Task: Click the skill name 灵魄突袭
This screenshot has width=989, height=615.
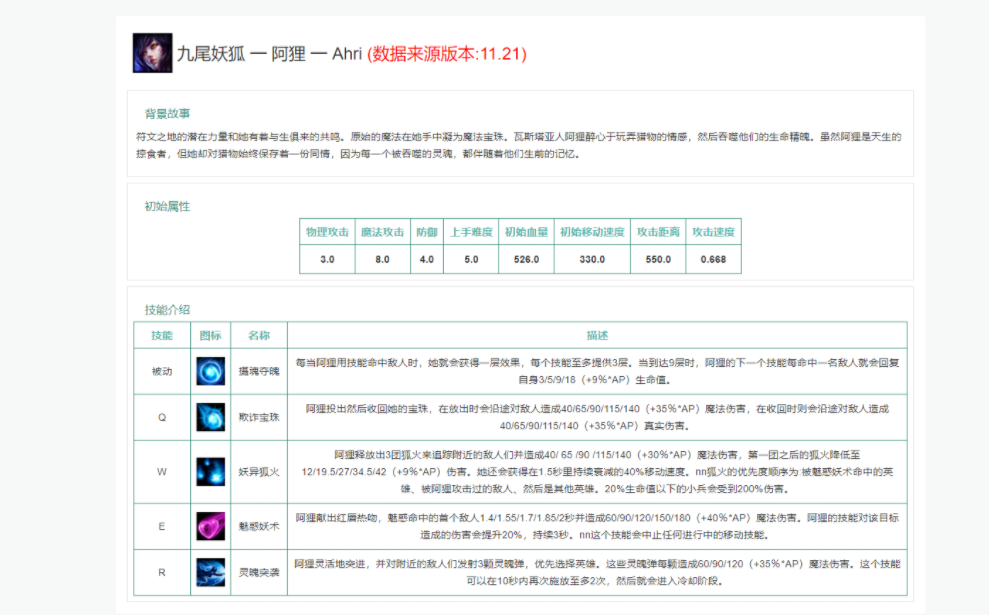Action: [x=259, y=573]
